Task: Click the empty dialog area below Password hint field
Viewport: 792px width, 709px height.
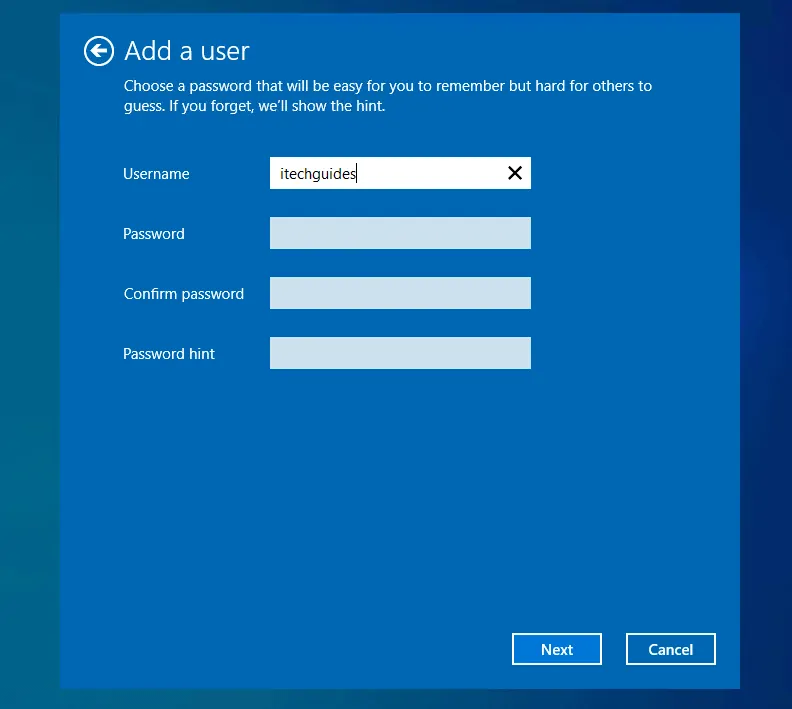Action: pos(400,480)
